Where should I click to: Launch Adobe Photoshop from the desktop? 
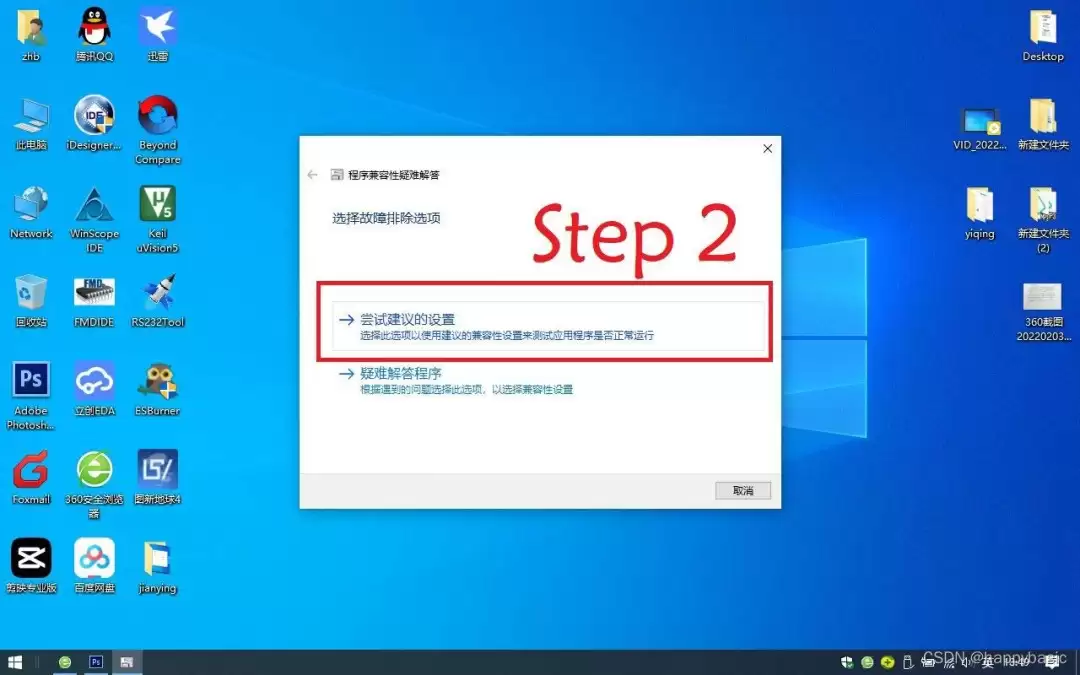(30, 383)
